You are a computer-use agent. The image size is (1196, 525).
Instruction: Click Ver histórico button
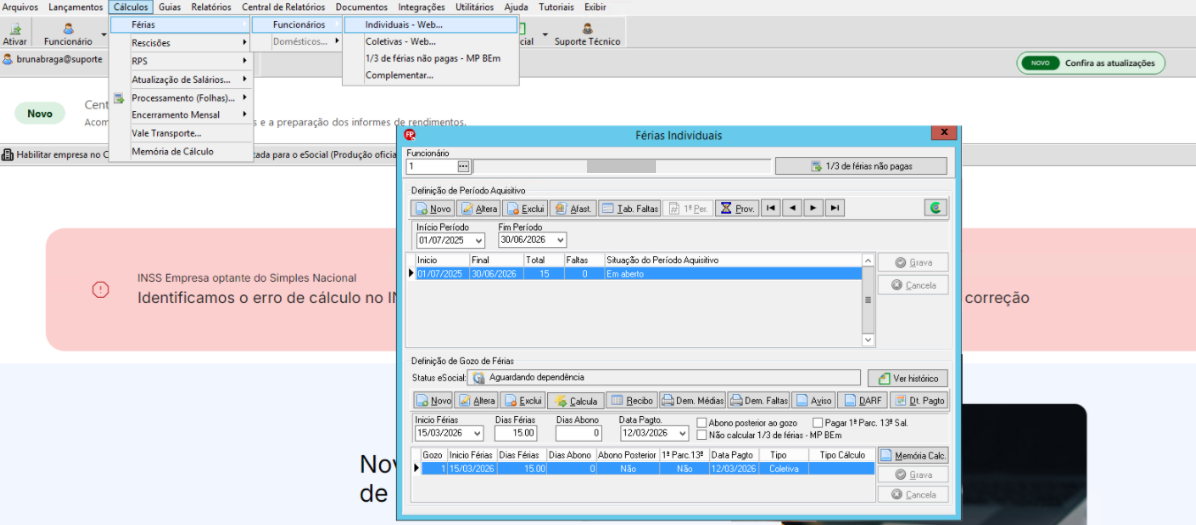908,378
